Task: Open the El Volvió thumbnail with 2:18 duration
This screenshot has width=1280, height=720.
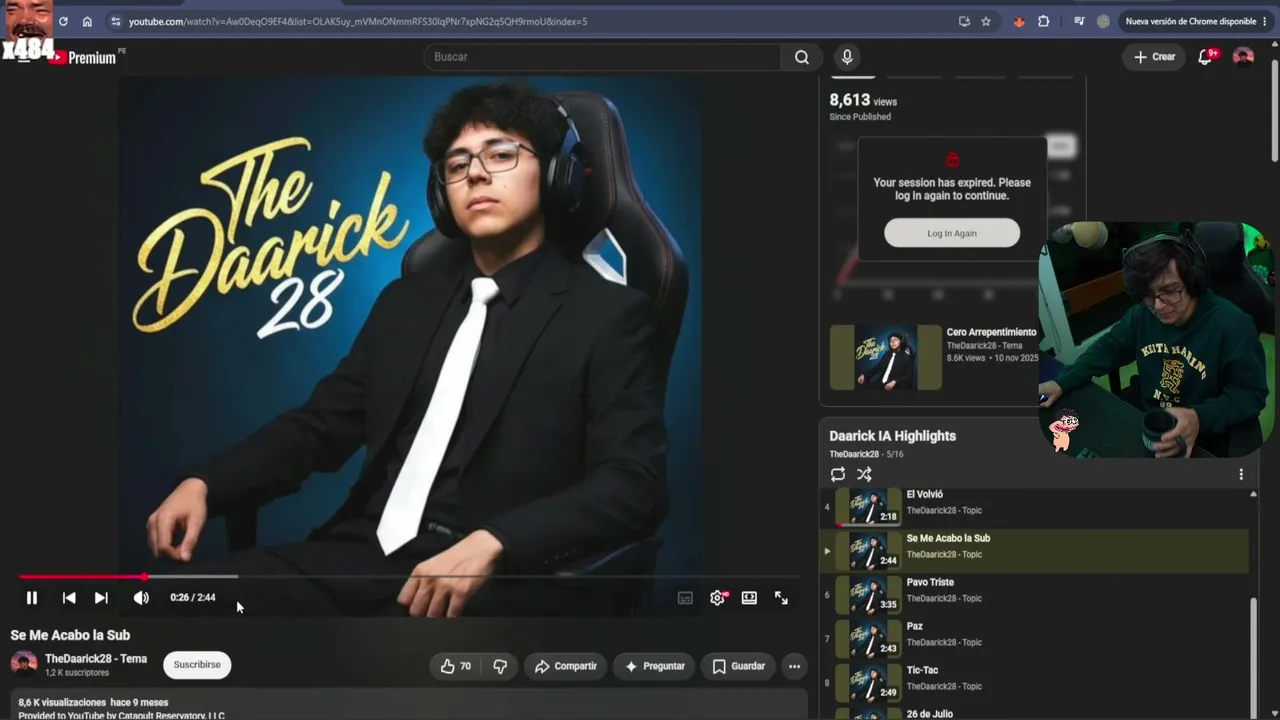Action: pos(869,507)
